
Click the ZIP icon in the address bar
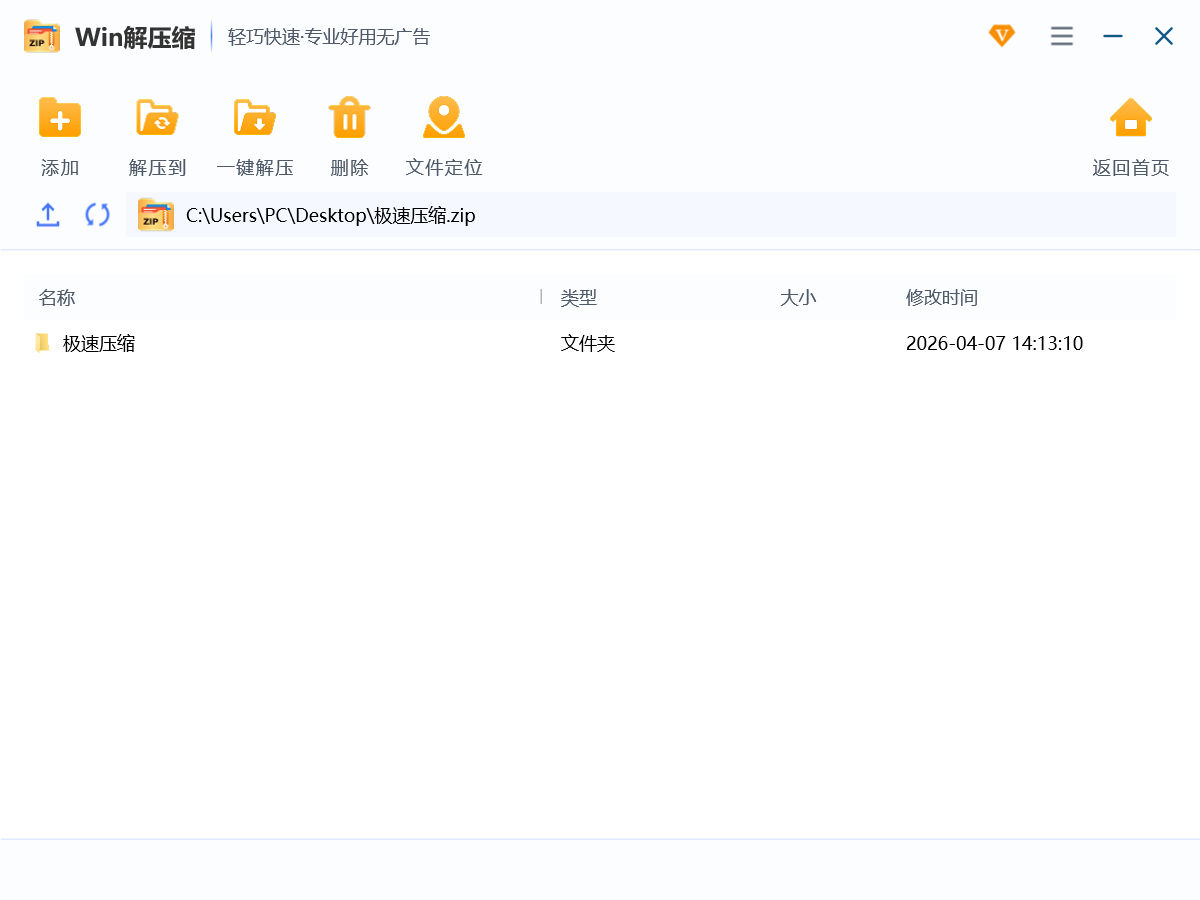click(156, 215)
